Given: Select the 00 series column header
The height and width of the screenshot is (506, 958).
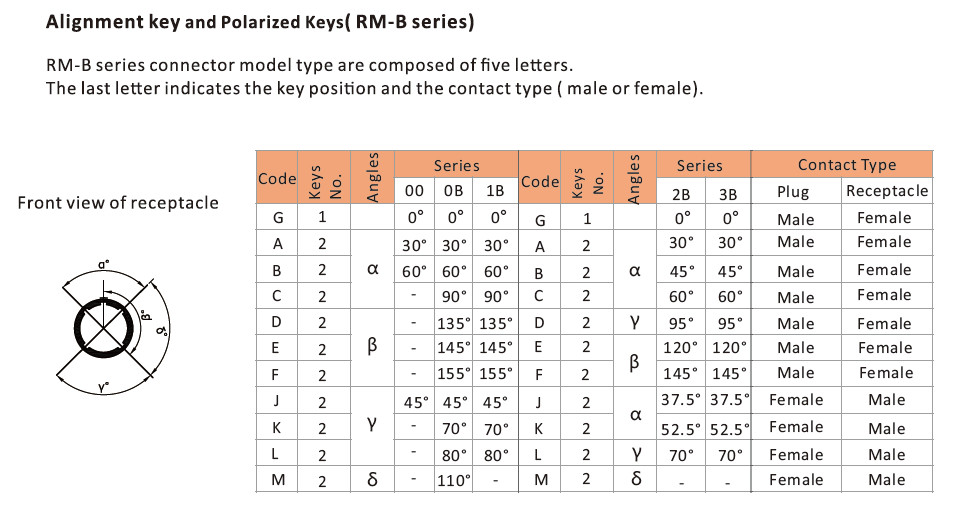Looking at the screenshot, I should tap(414, 191).
